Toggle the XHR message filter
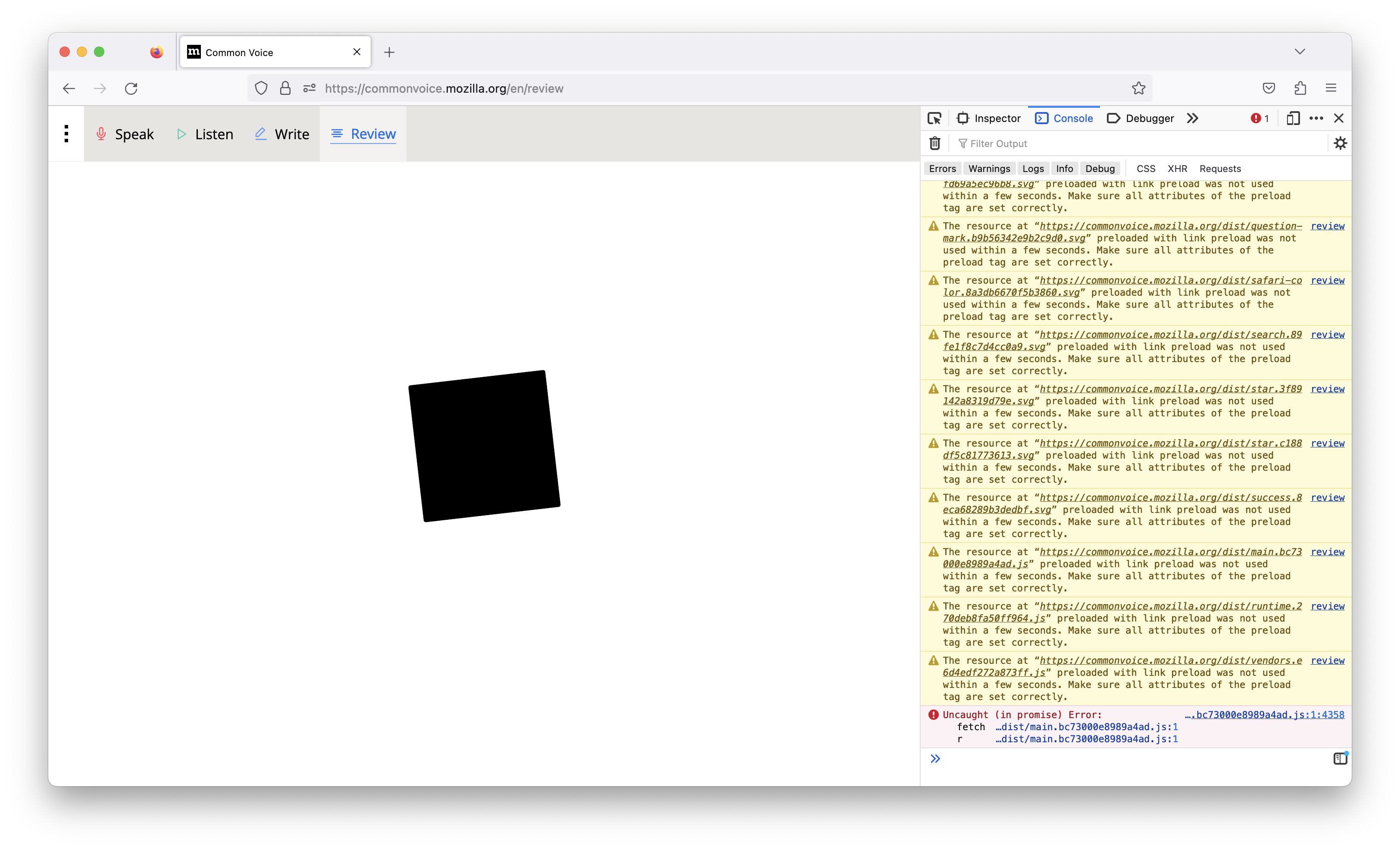Image resolution: width=1400 pixels, height=850 pixels. pyautogui.click(x=1177, y=168)
